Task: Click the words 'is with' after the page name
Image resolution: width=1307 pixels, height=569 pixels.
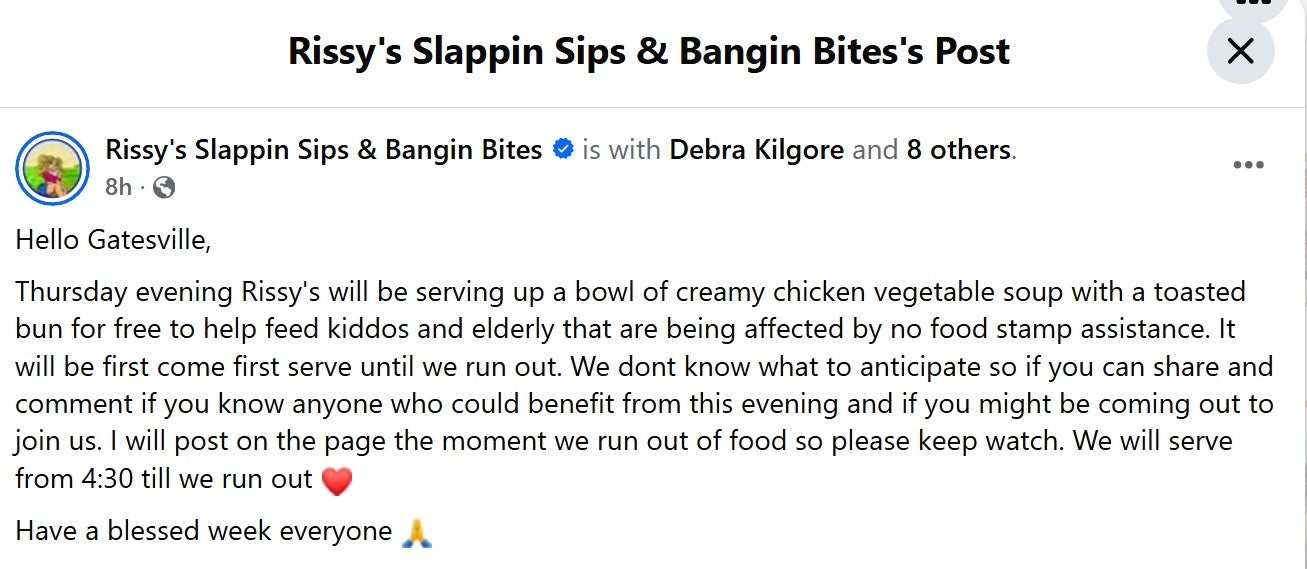Action: [x=621, y=150]
